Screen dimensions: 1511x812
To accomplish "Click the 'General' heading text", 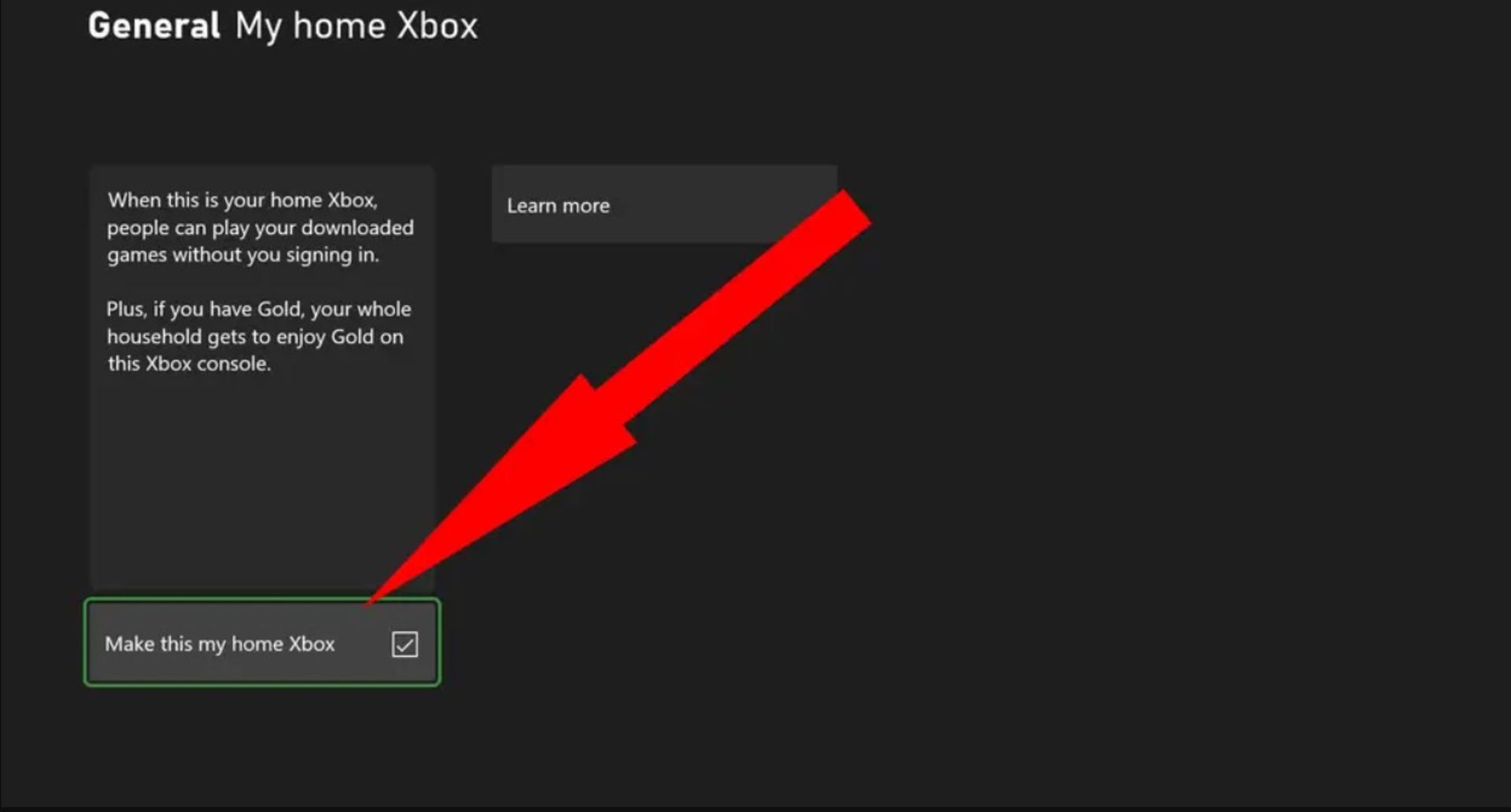I will [x=154, y=25].
